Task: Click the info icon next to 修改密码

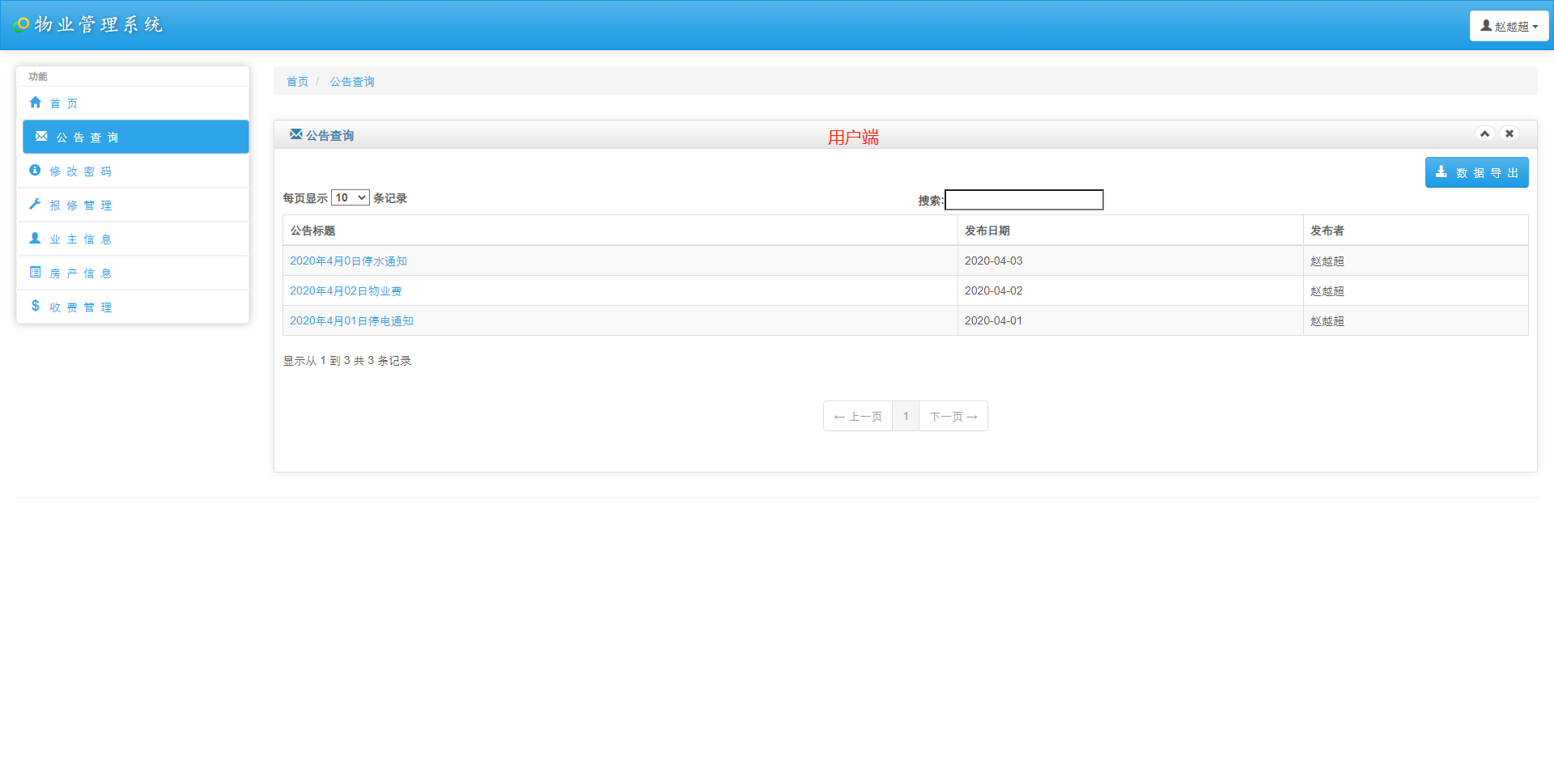Action: pyautogui.click(x=35, y=170)
